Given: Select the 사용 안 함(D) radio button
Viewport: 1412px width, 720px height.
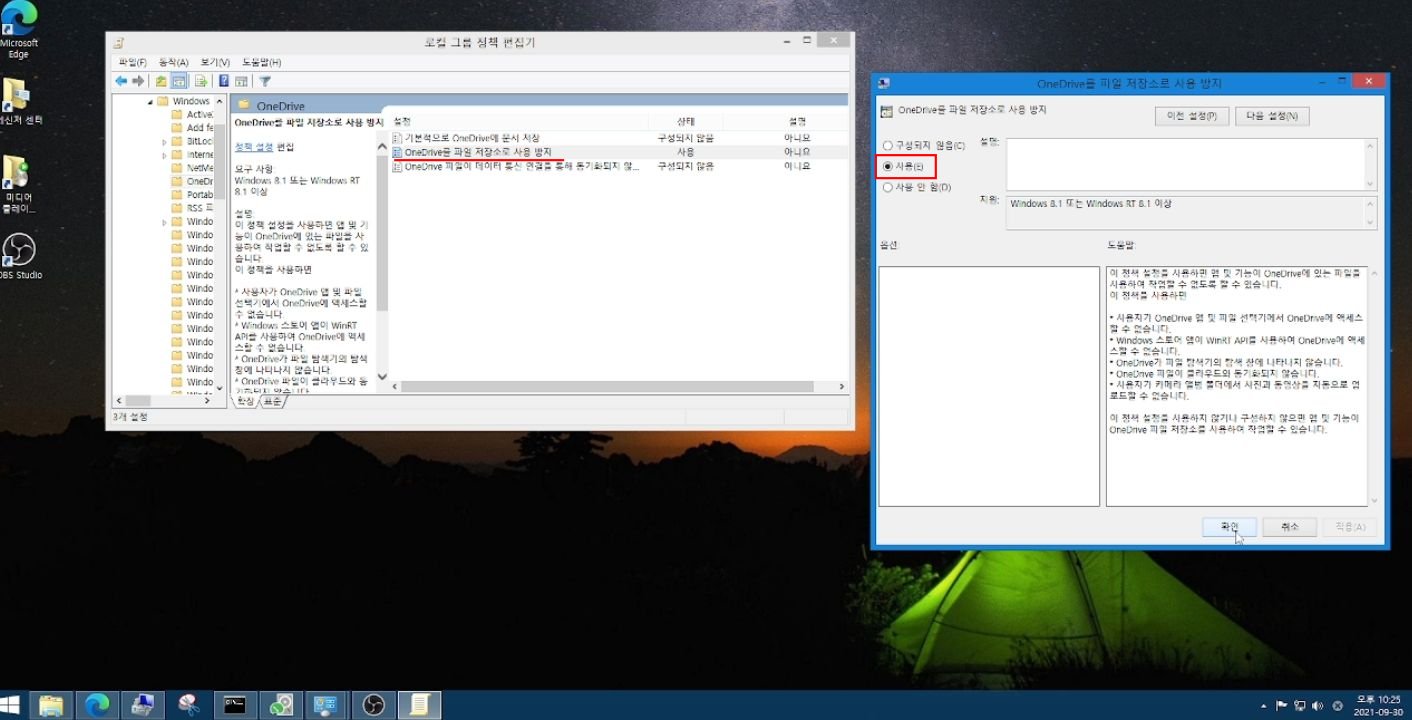Looking at the screenshot, I should [916, 187].
